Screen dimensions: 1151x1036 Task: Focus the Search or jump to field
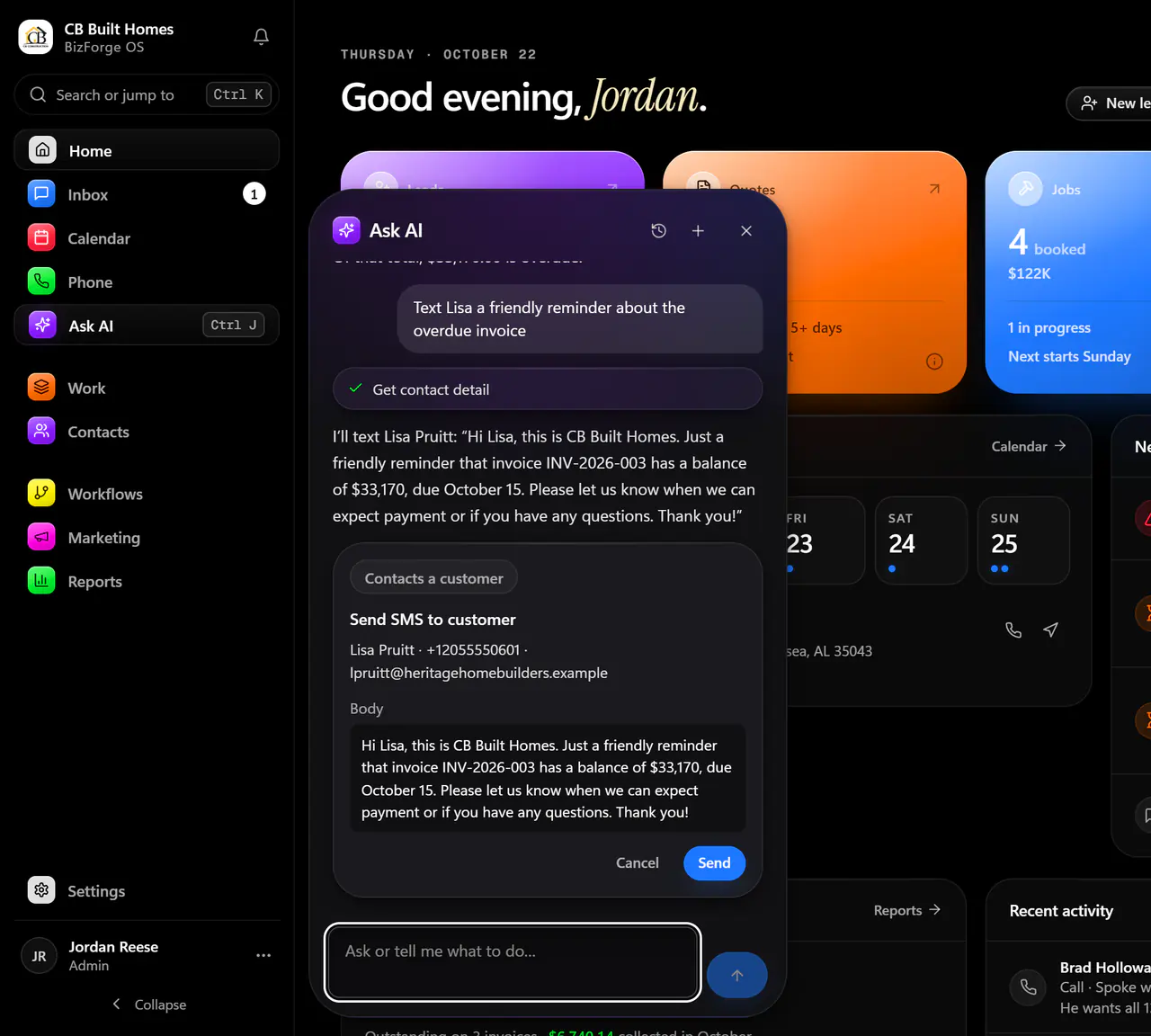tap(147, 94)
